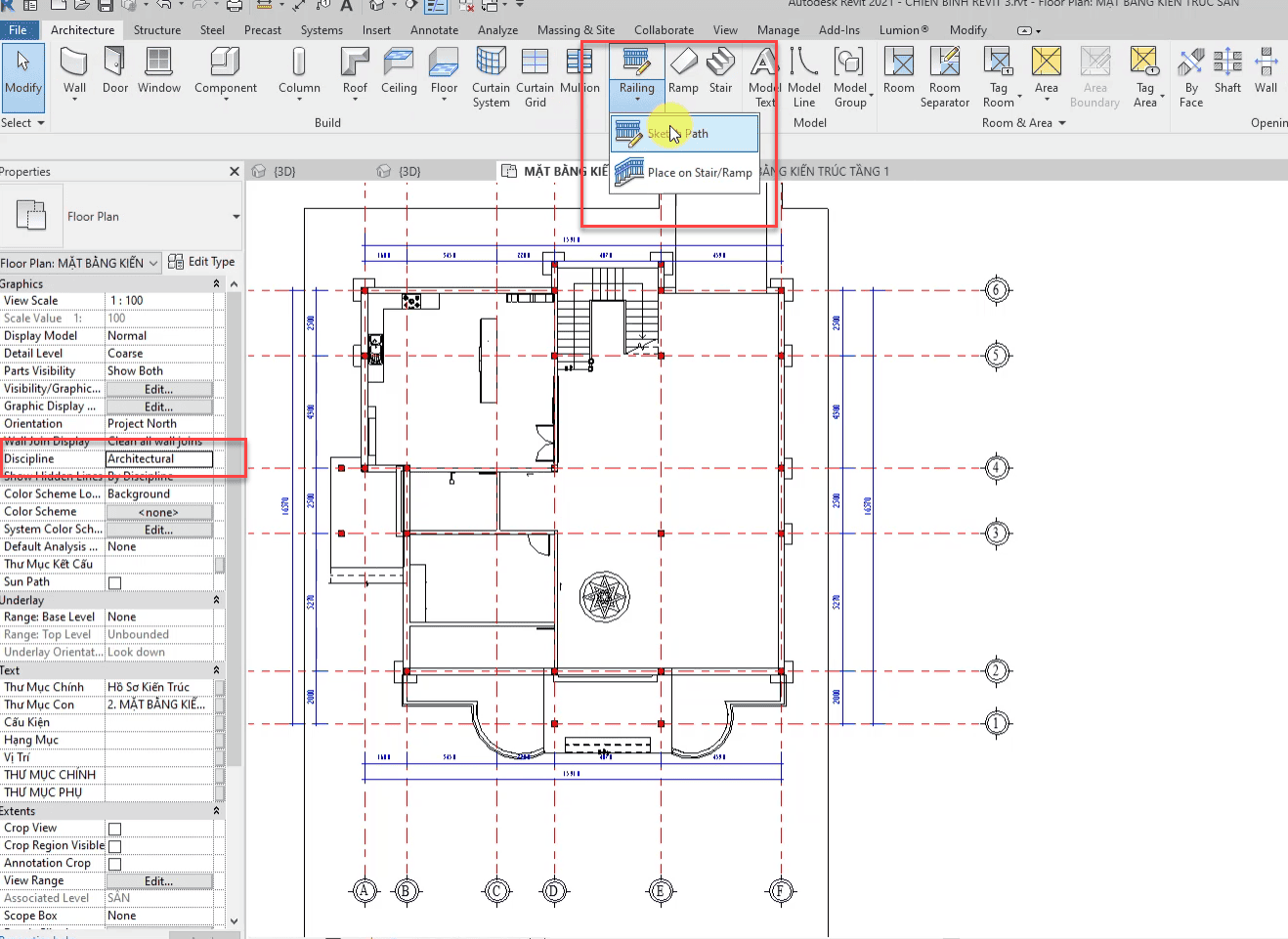Enable the Crop View checkbox
The image size is (1288, 939).
(114, 830)
